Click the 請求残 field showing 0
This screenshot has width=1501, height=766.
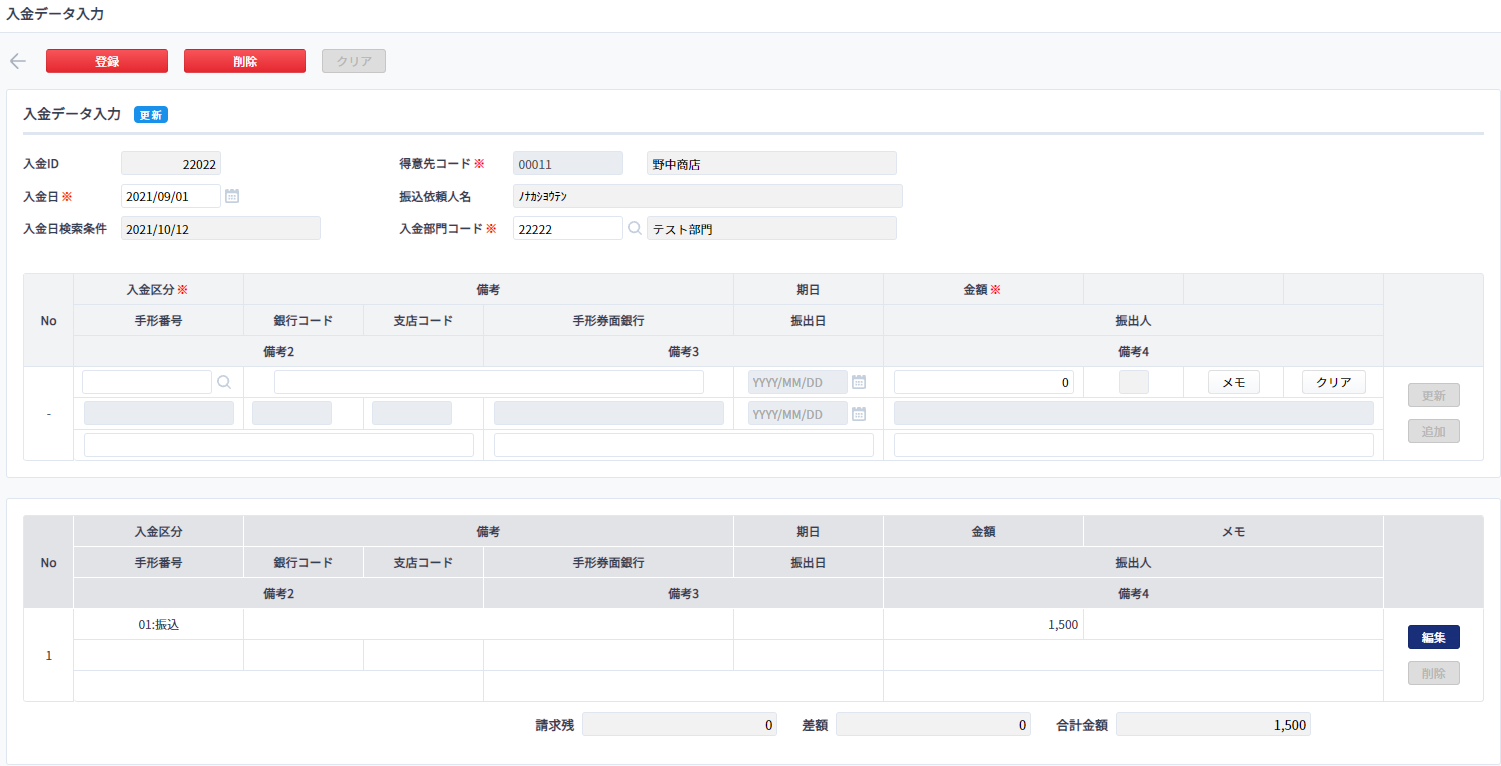(x=679, y=725)
